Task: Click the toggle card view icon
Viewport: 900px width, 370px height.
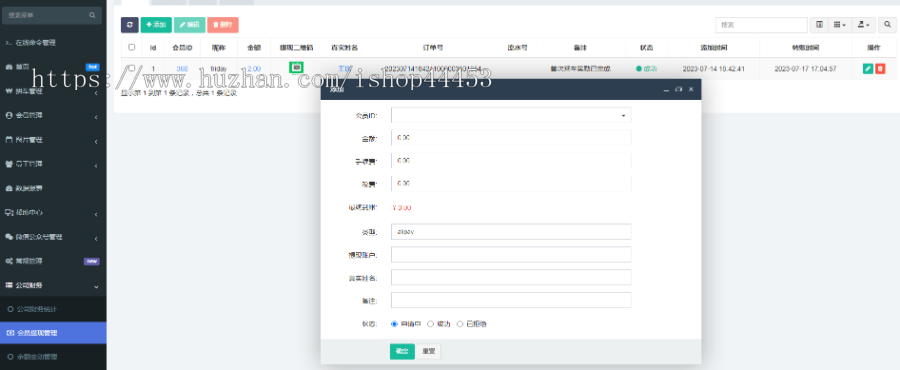Action: pyautogui.click(x=819, y=25)
